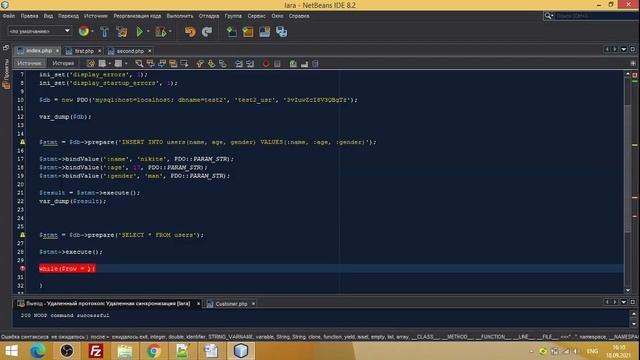Close the index.php tab
The height and width of the screenshot is (360, 640).
coord(57,51)
